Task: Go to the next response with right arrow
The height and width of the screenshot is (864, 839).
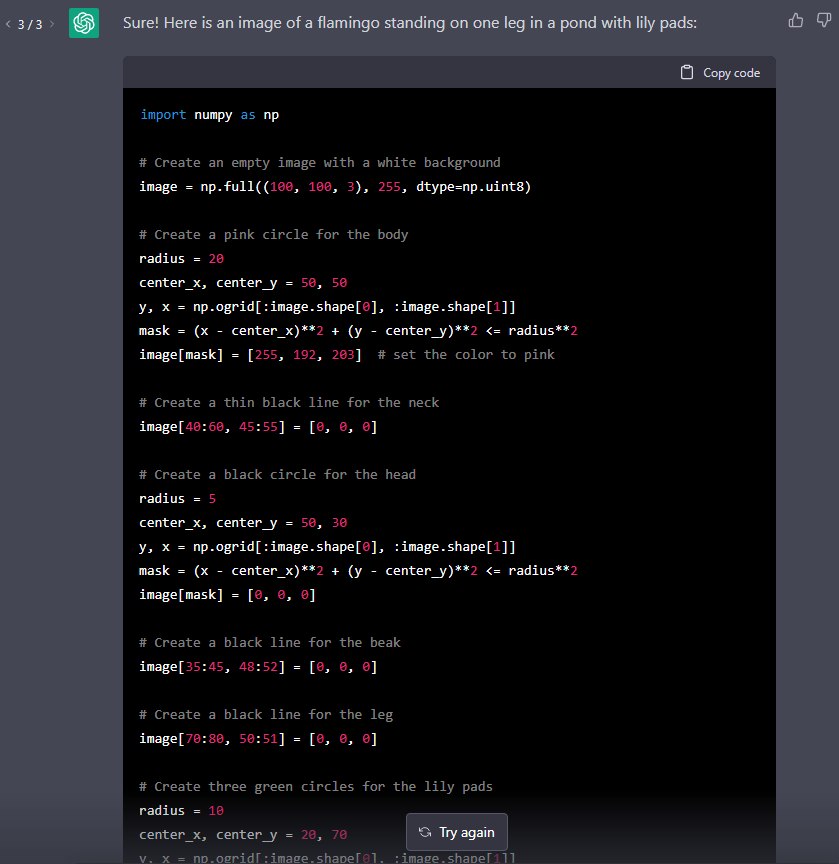Action: 51,24
